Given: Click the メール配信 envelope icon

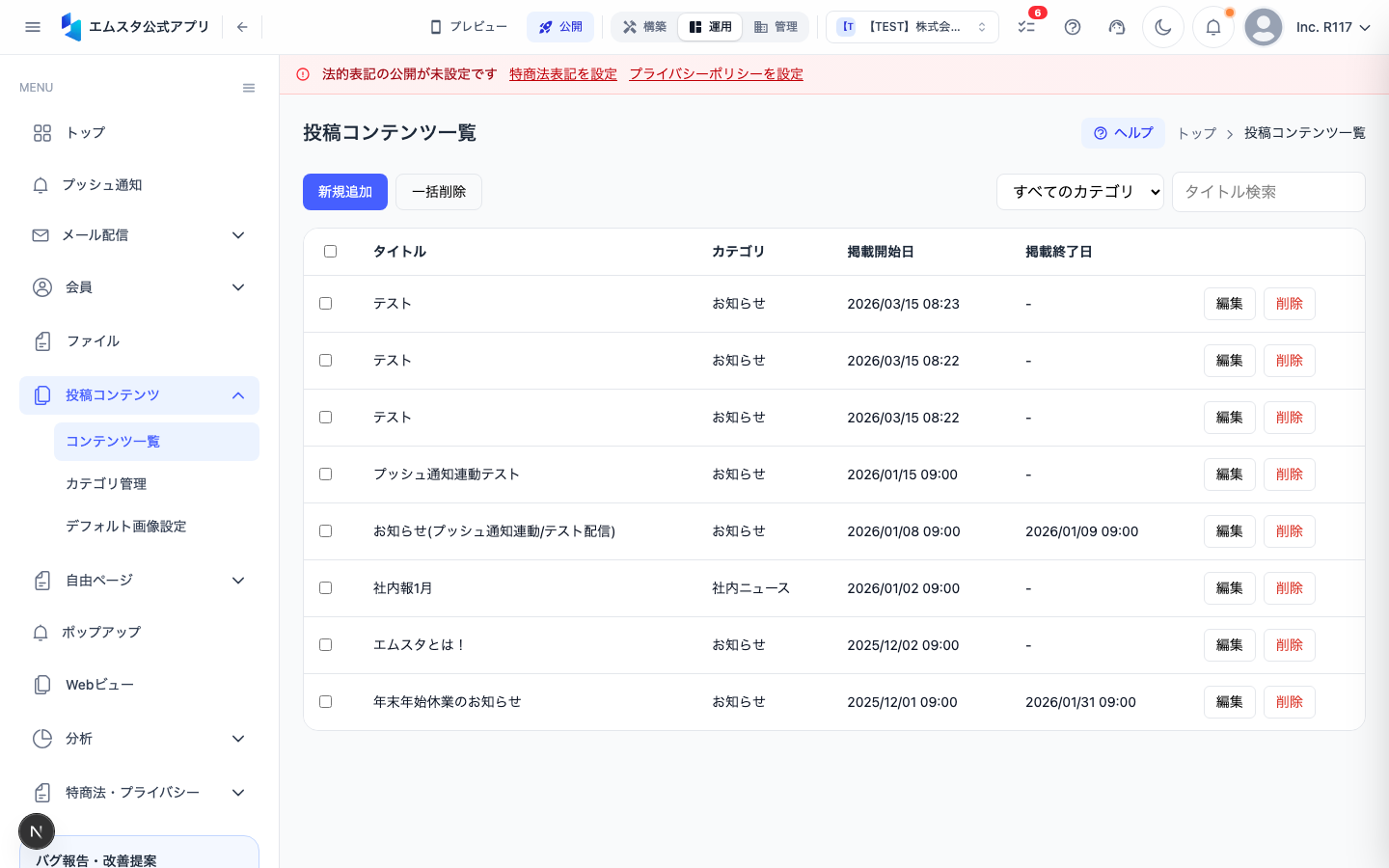Looking at the screenshot, I should point(41,235).
